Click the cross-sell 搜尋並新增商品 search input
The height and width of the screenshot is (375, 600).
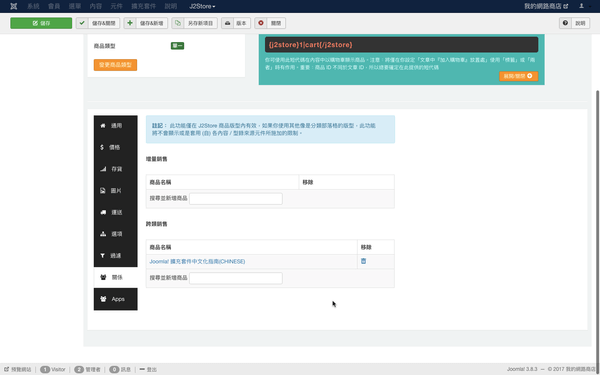pyautogui.click(x=236, y=278)
